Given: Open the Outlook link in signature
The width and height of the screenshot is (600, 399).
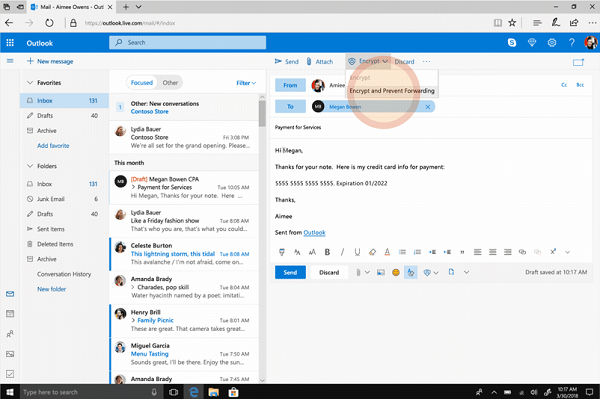Looking at the screenshot, I should (314, 233).
